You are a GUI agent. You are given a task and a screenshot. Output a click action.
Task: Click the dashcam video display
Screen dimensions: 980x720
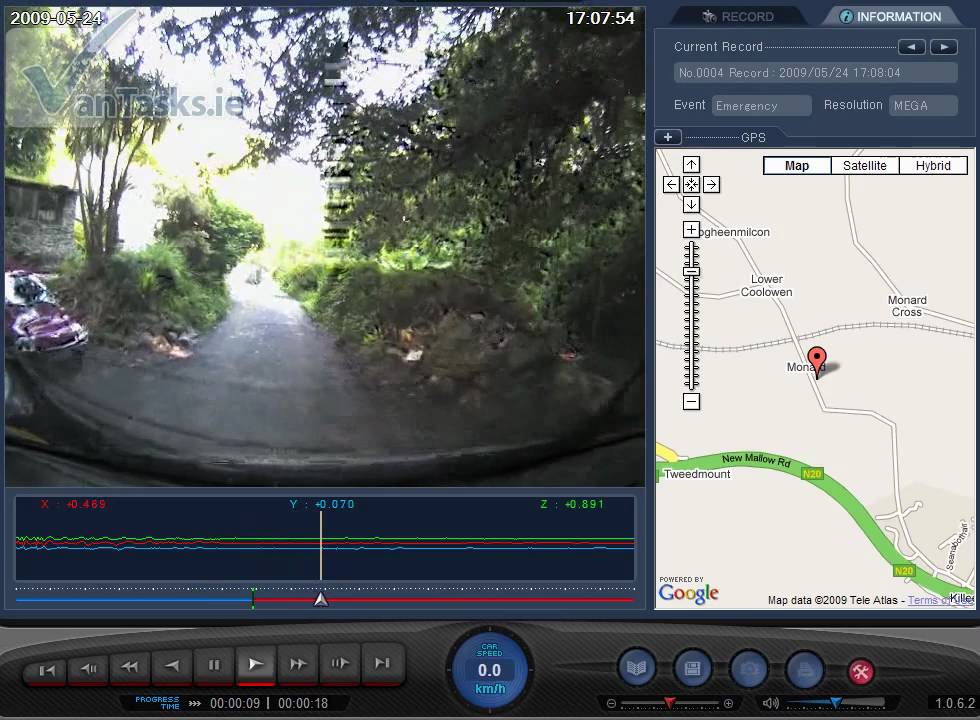point(325,247)
